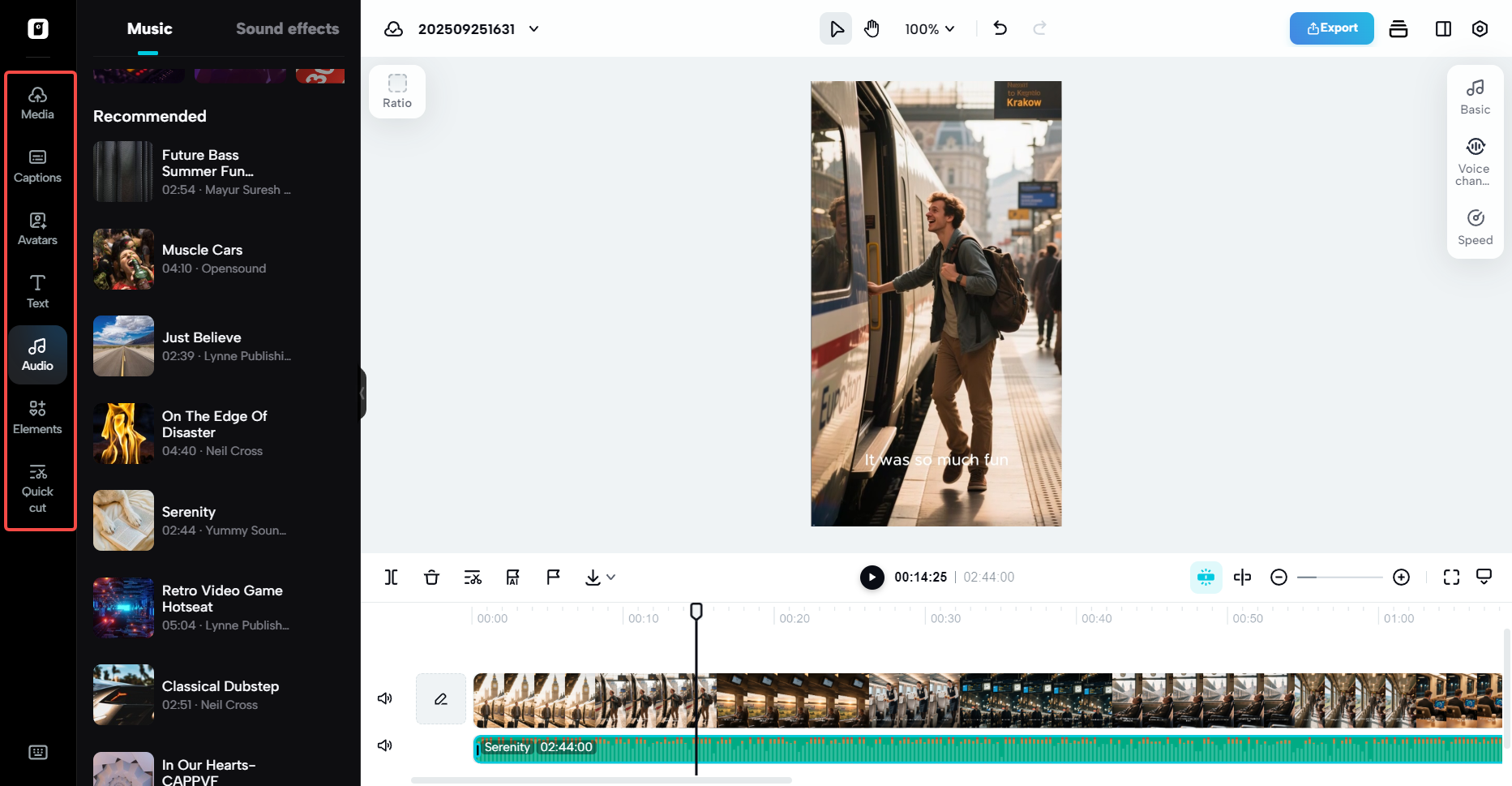Select the Serenity track thumbnail
This screenshot has height=786, width=1512.
tap(123, 520)
